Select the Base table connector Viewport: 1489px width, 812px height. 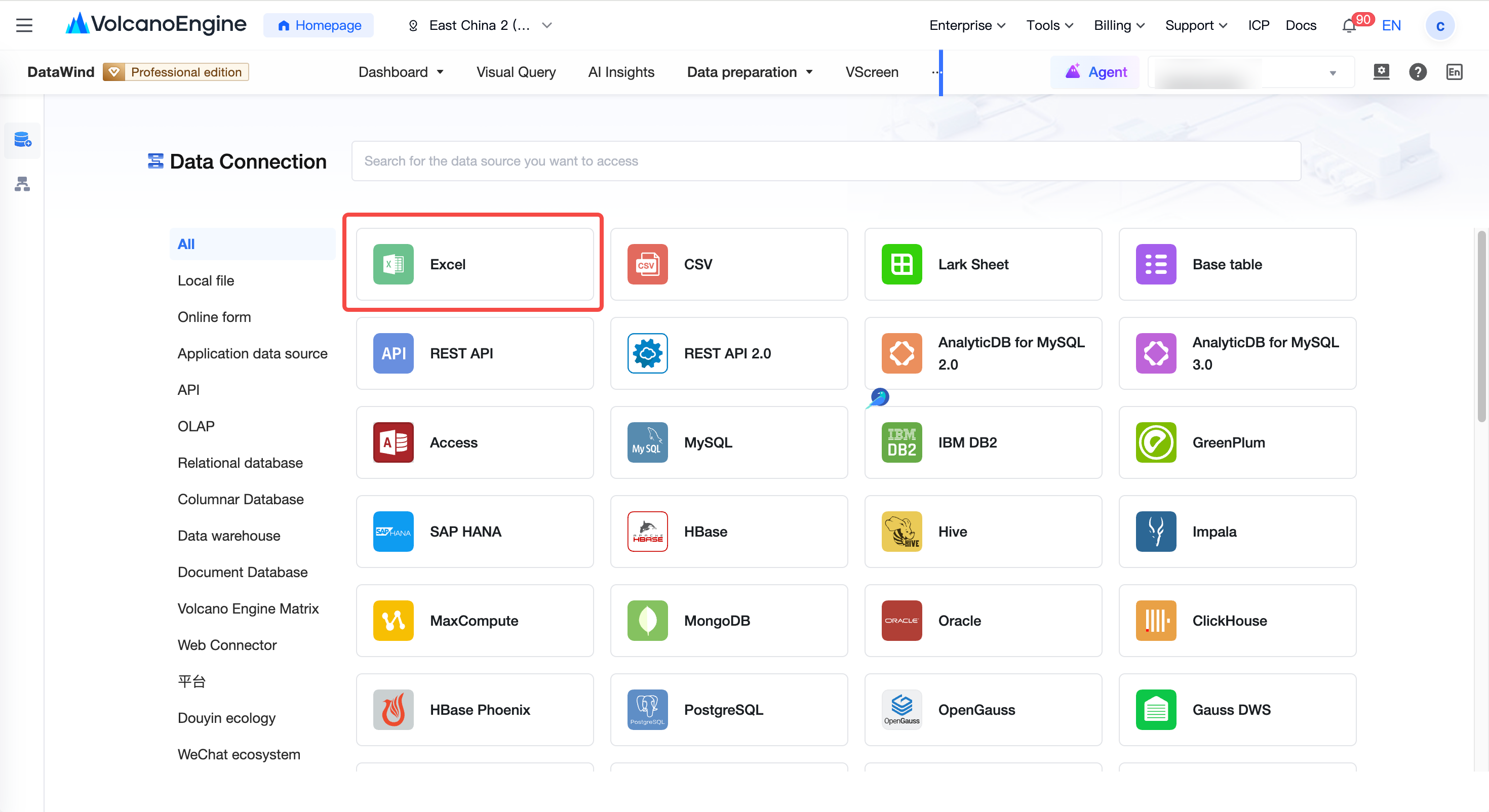(1237, 264)
